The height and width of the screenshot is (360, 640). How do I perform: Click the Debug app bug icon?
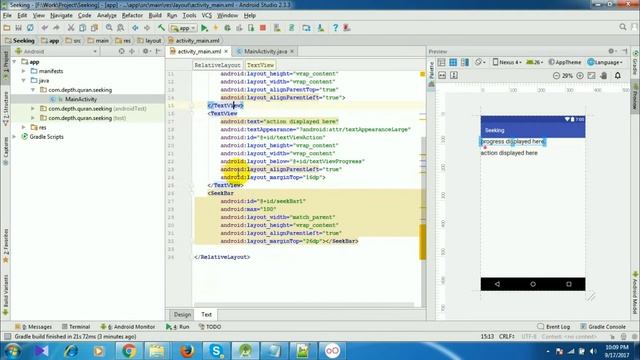coord(227,28)
